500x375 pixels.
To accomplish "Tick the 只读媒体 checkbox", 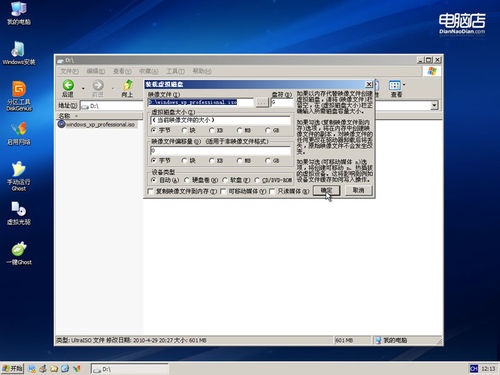I will tap(272, 191).
